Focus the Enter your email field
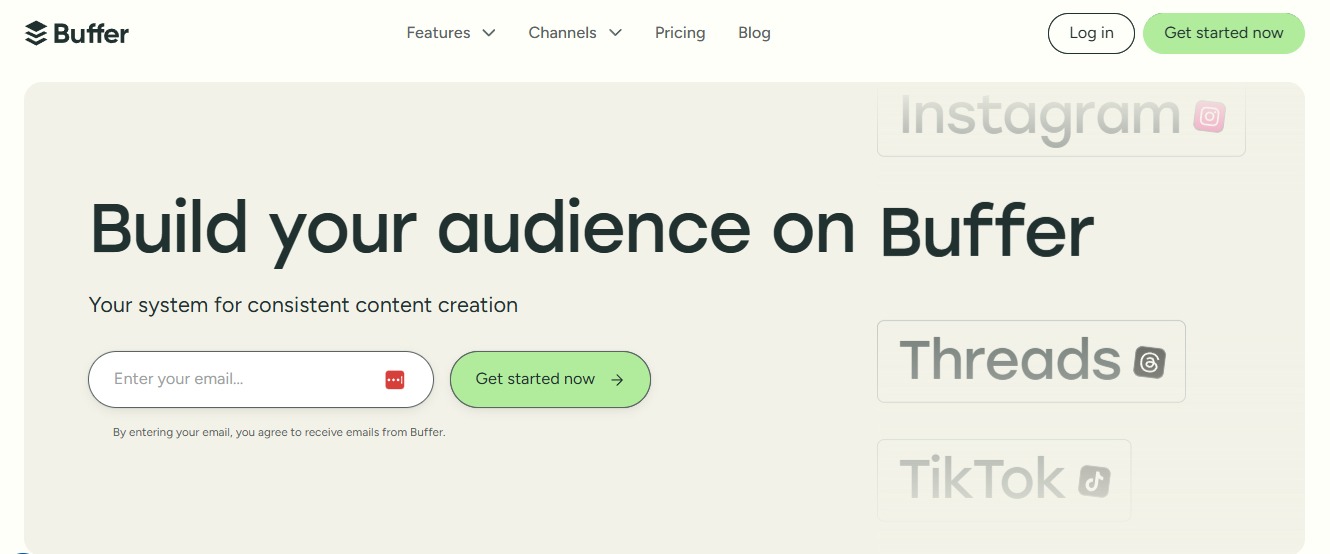This screenshot has width=1330, height=554. (240, 379)
